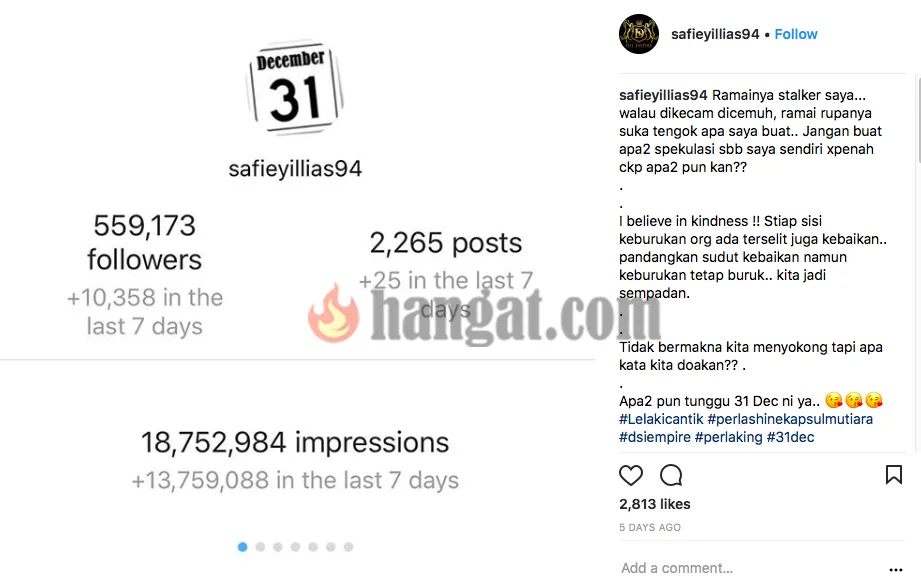Follow safieyillias94 account

coord(796,34)
